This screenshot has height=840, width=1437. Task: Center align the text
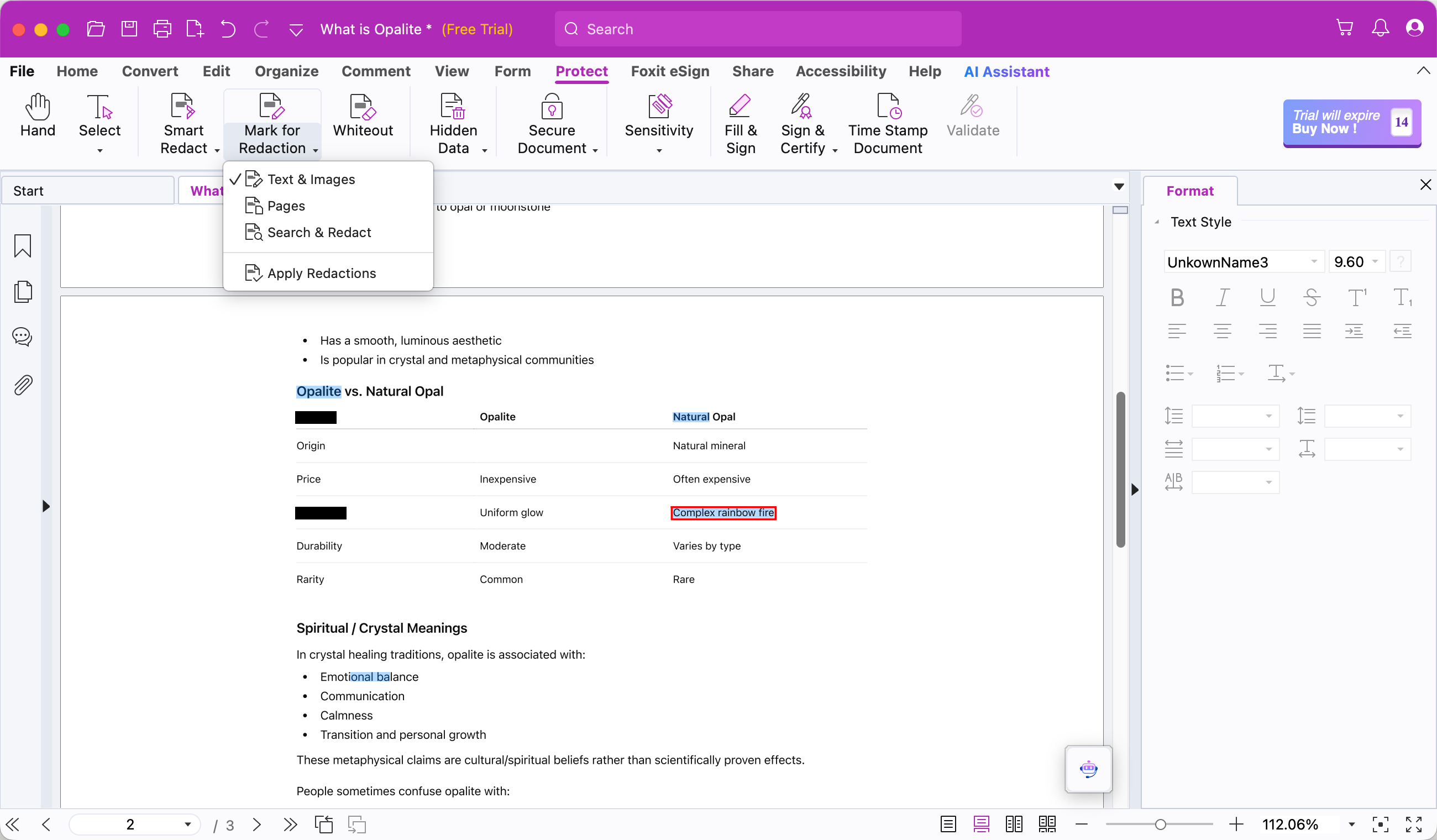(1222, 331)
